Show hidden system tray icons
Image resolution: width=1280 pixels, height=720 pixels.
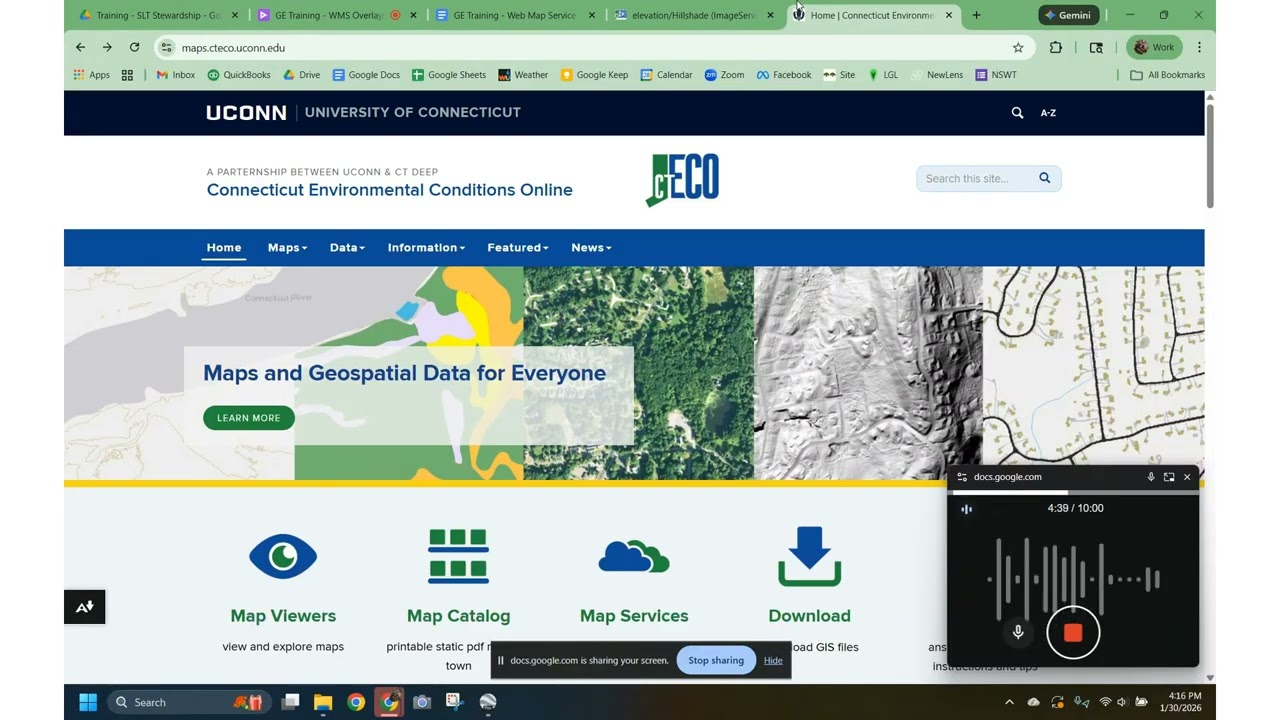[x=1009, y=702]
